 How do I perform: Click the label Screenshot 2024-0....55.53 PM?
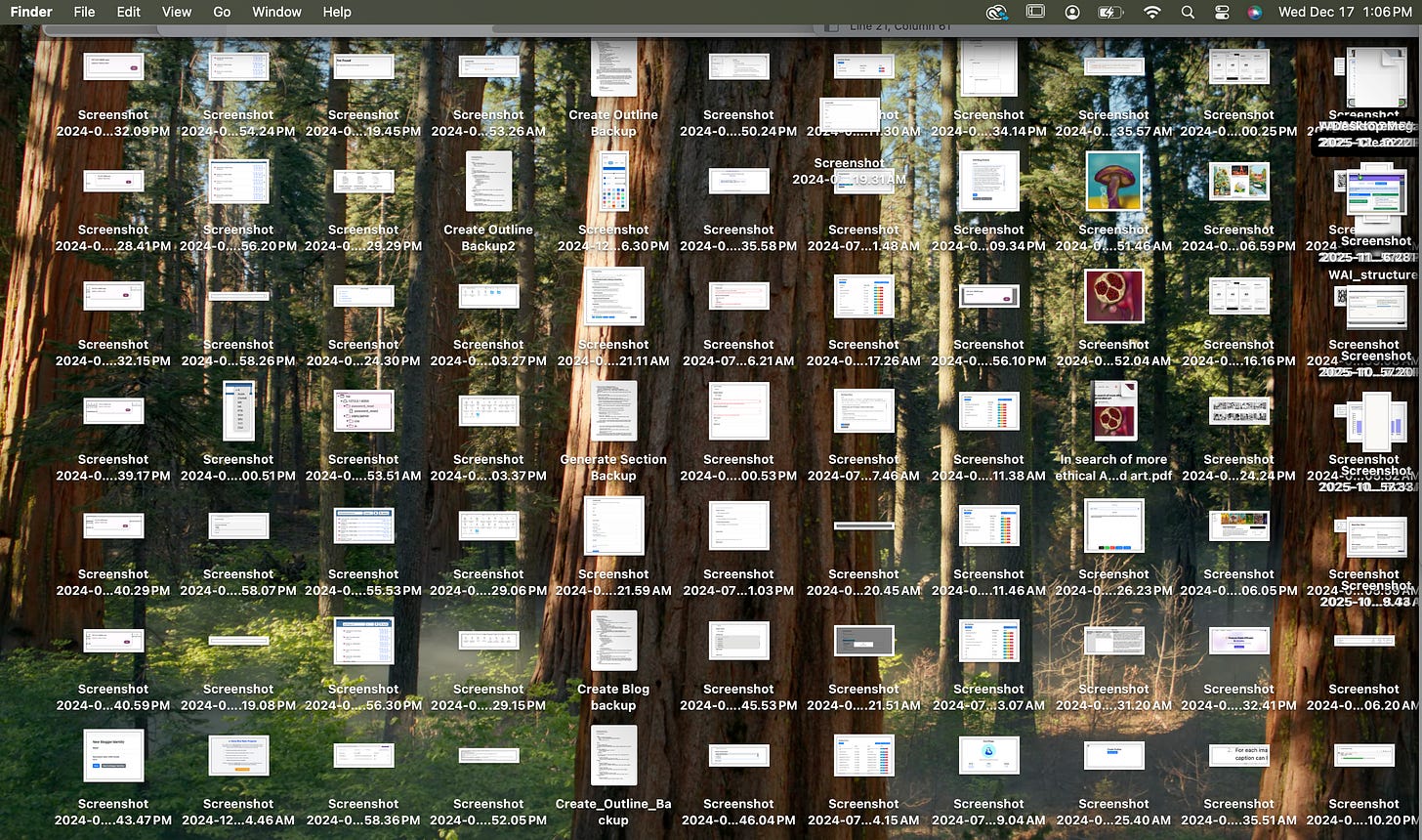click(363, 582)
